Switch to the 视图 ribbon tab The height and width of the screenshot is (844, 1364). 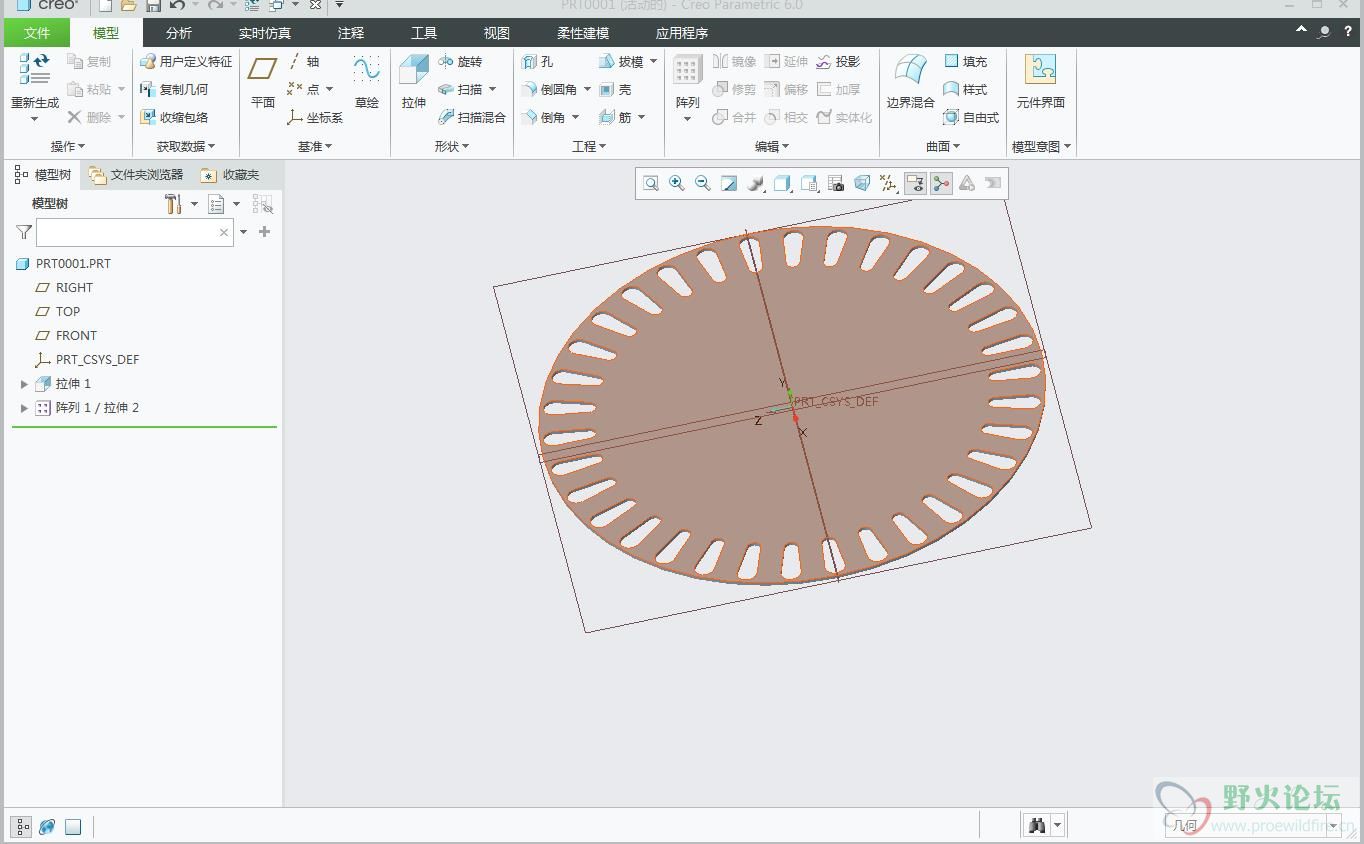point(497,33)
